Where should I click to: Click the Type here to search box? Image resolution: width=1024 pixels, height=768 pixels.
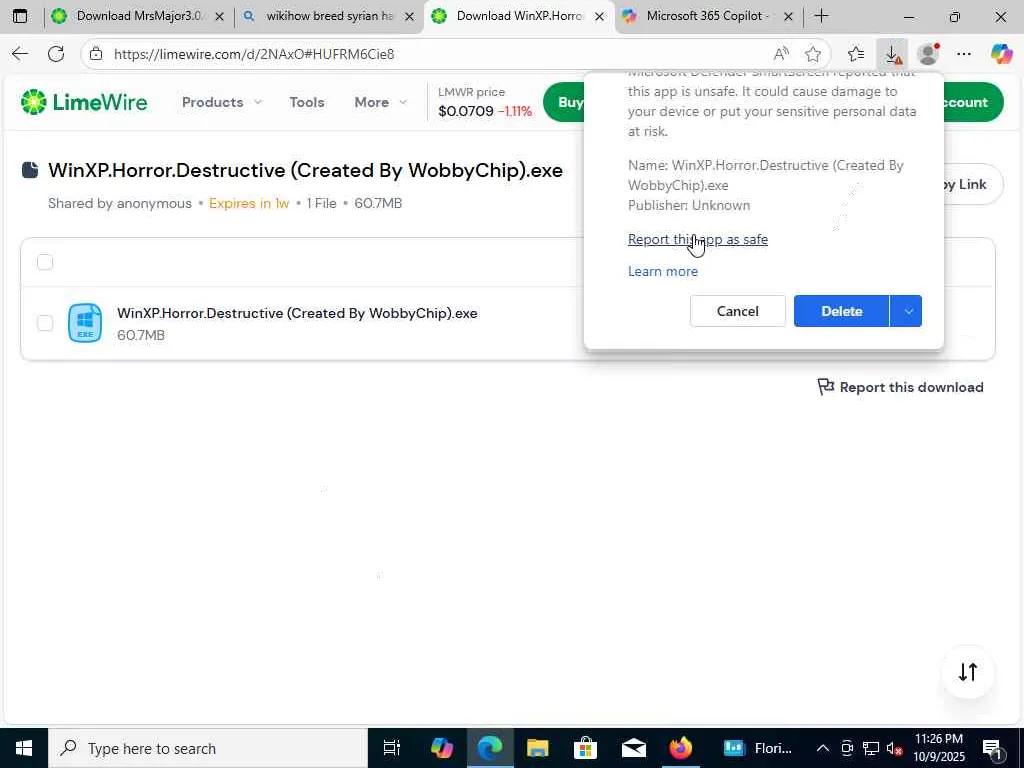pos(208,748)
